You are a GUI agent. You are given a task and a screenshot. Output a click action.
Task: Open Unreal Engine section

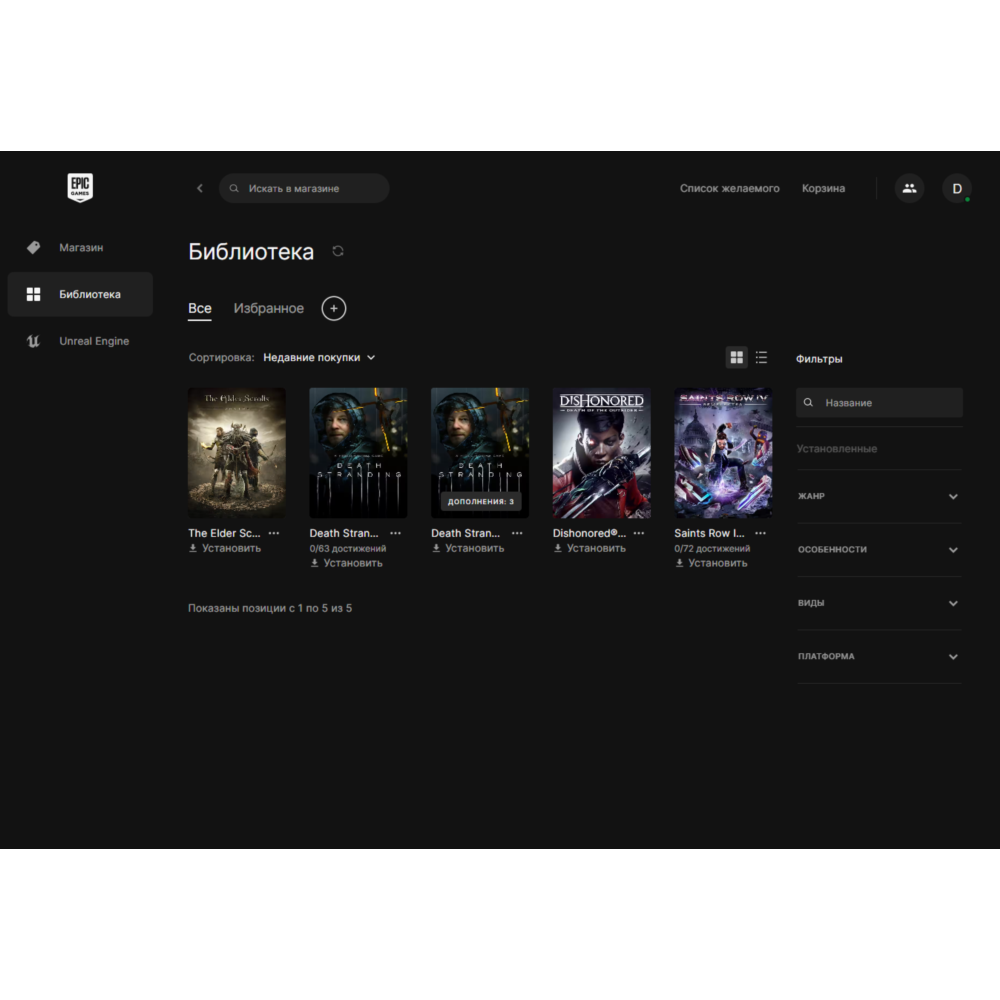tap(80, 341)
